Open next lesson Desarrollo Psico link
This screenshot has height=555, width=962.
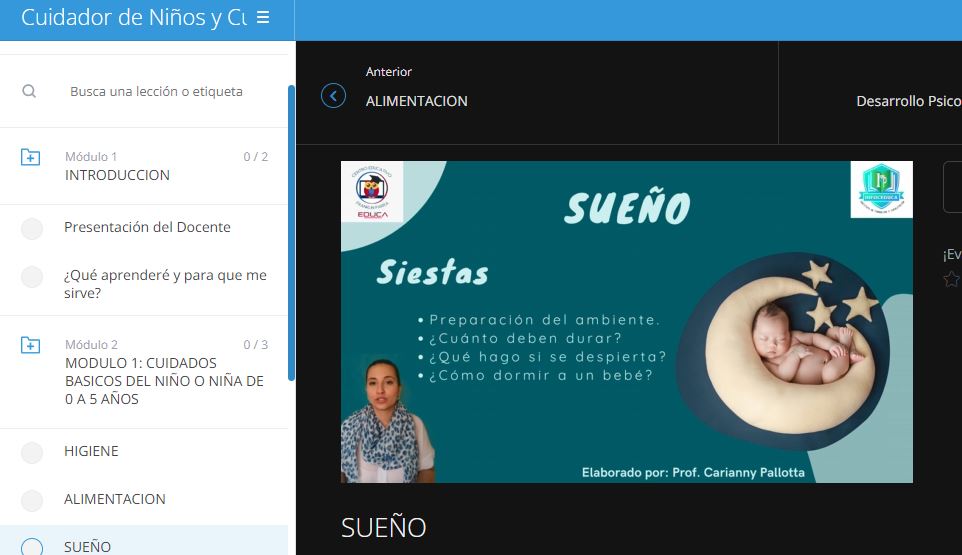(908, 101)
